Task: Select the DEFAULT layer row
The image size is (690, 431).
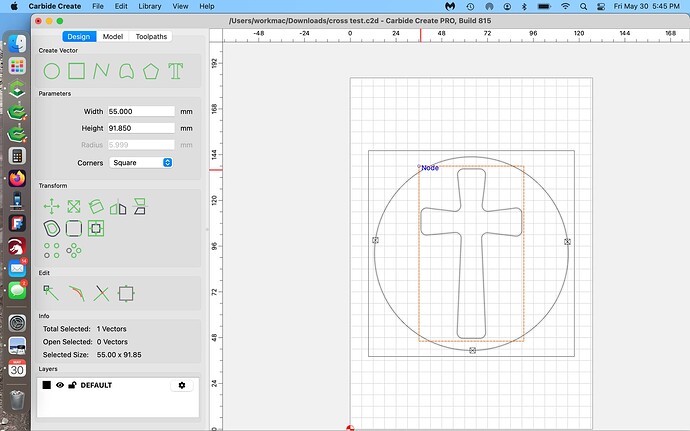Action: click(x=118, y=385)
